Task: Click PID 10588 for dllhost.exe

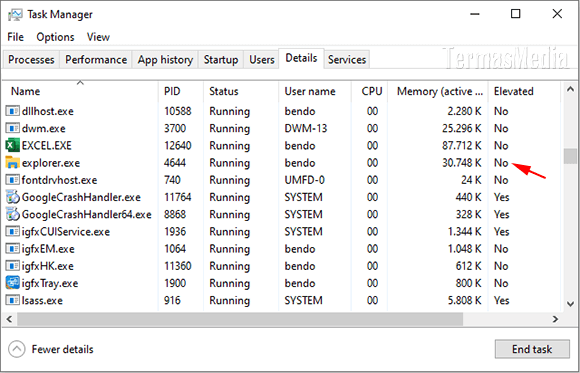Action: pyautogui.click(x=178, y=111)
